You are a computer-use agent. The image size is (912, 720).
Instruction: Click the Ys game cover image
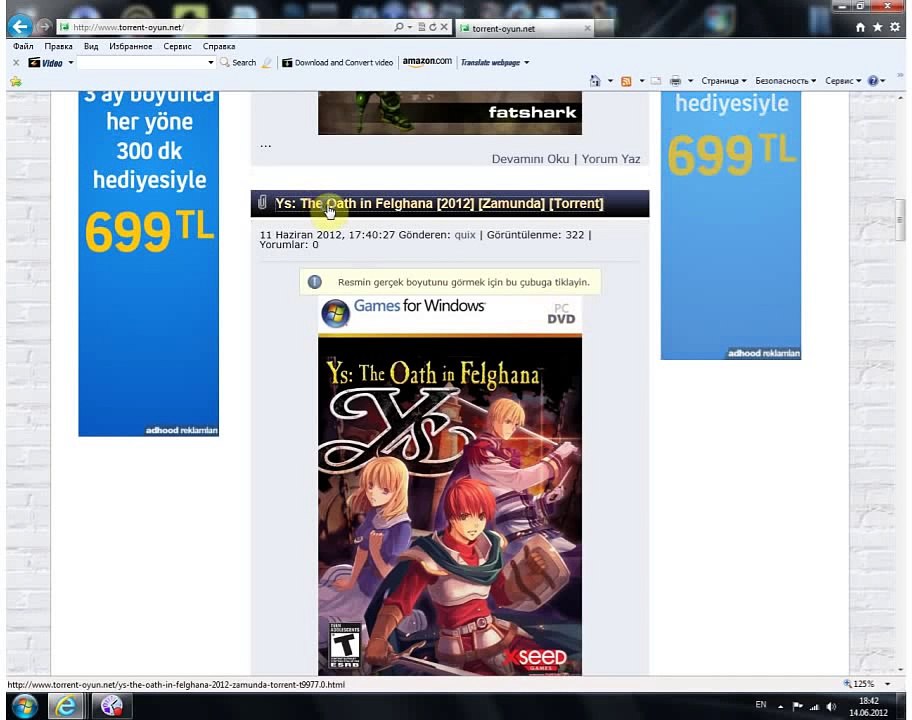[450, 486]
